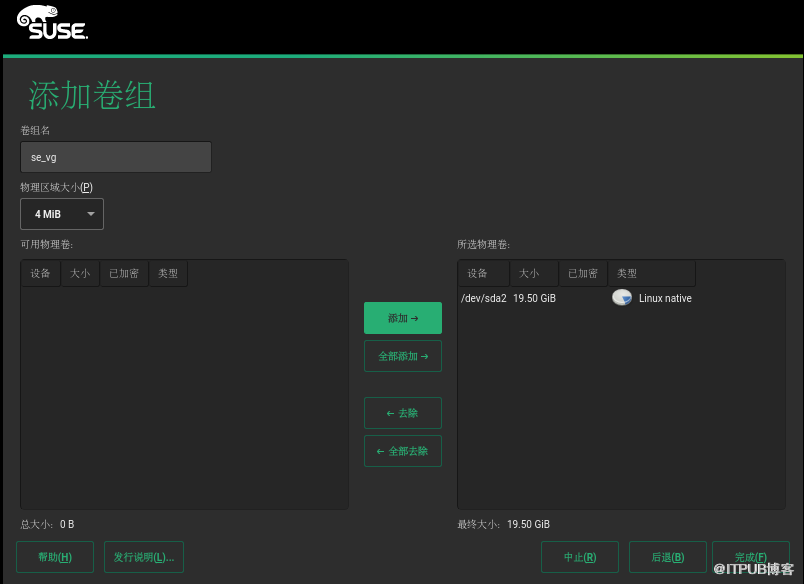804x584 pixels.
Task: Sort available volumes by 设备 column header
Action: pyautogui.click(x=41, y=273)
